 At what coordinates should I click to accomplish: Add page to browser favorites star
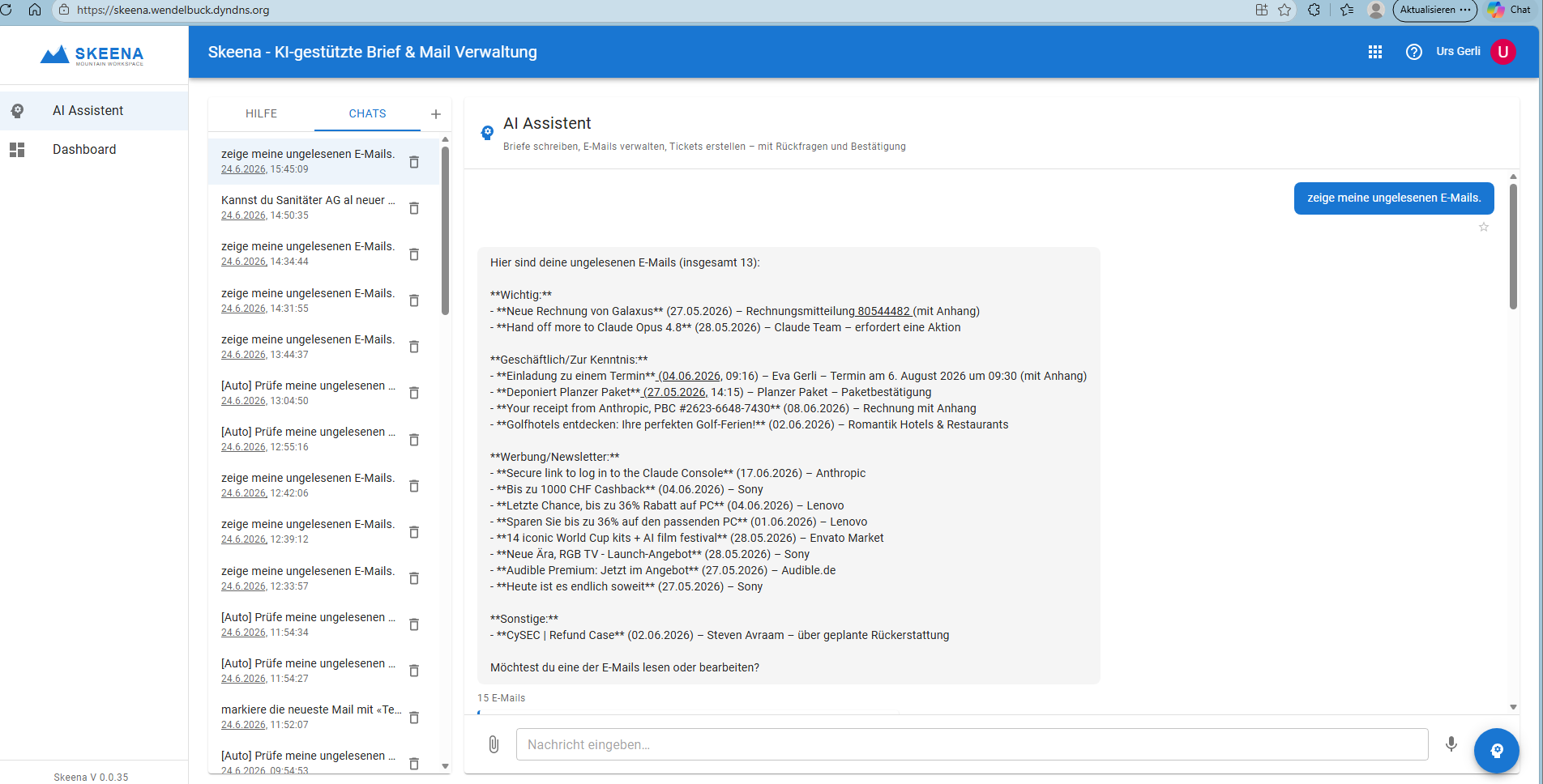(x=1284, y=10)
